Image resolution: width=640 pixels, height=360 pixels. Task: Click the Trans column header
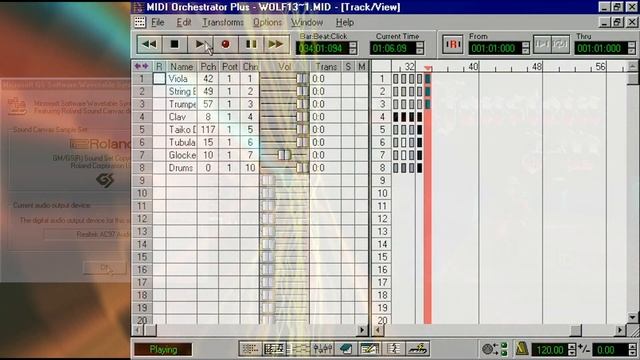point(326,66)
